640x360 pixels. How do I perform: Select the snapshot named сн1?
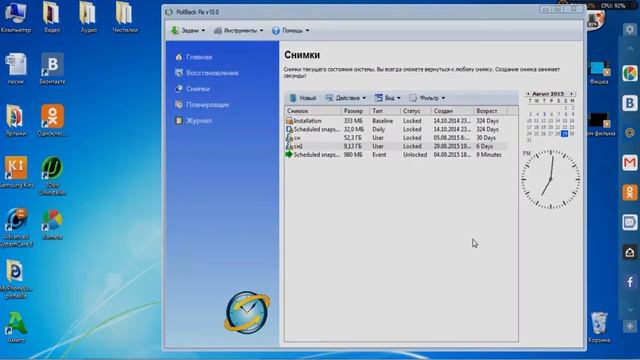point(396,146)
